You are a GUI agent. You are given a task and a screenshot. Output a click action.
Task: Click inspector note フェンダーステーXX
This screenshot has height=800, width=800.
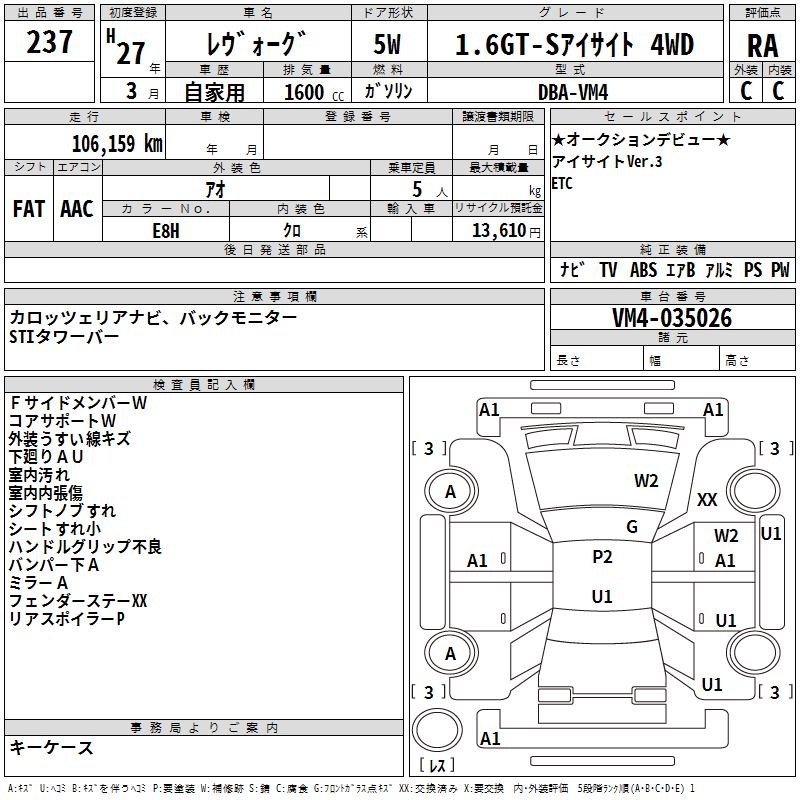78,601
